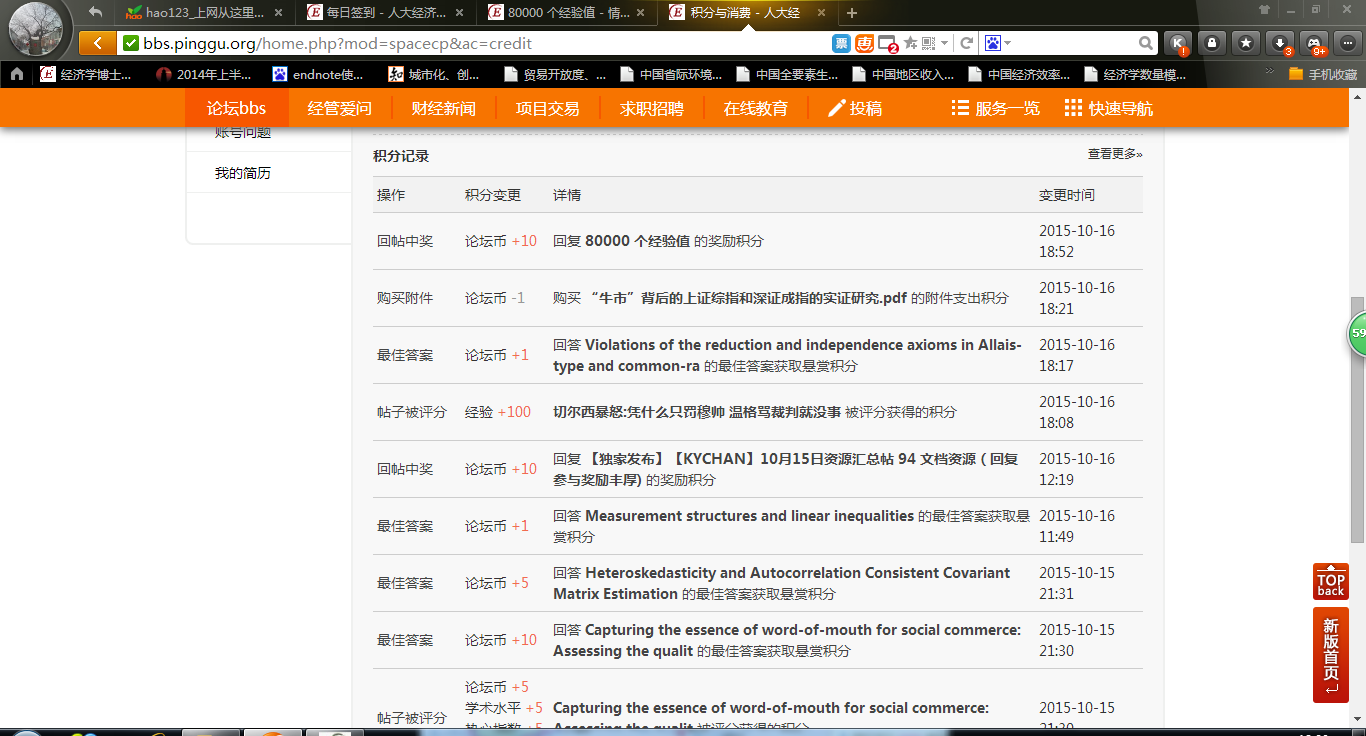Open the 求职招聘 navigation item
This screenshot has width=1366, height=736.
pyautogui.click(x=652, y=109)
